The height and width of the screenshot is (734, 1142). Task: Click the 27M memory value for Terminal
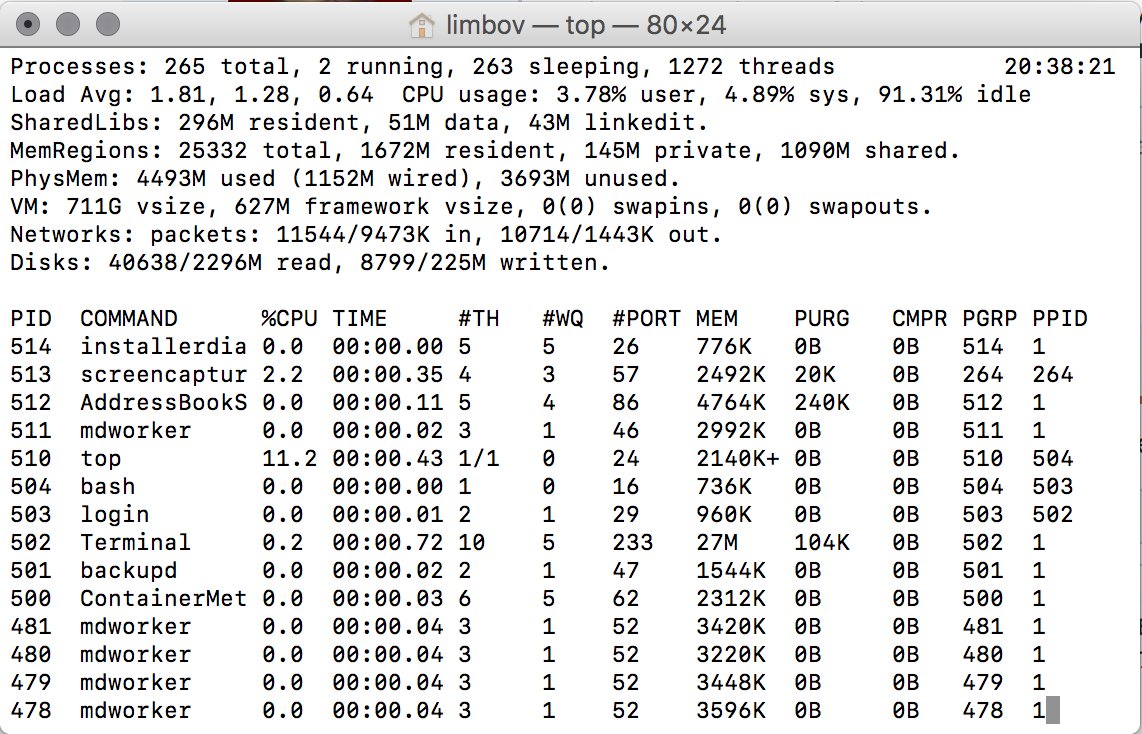tap(717, 542)
